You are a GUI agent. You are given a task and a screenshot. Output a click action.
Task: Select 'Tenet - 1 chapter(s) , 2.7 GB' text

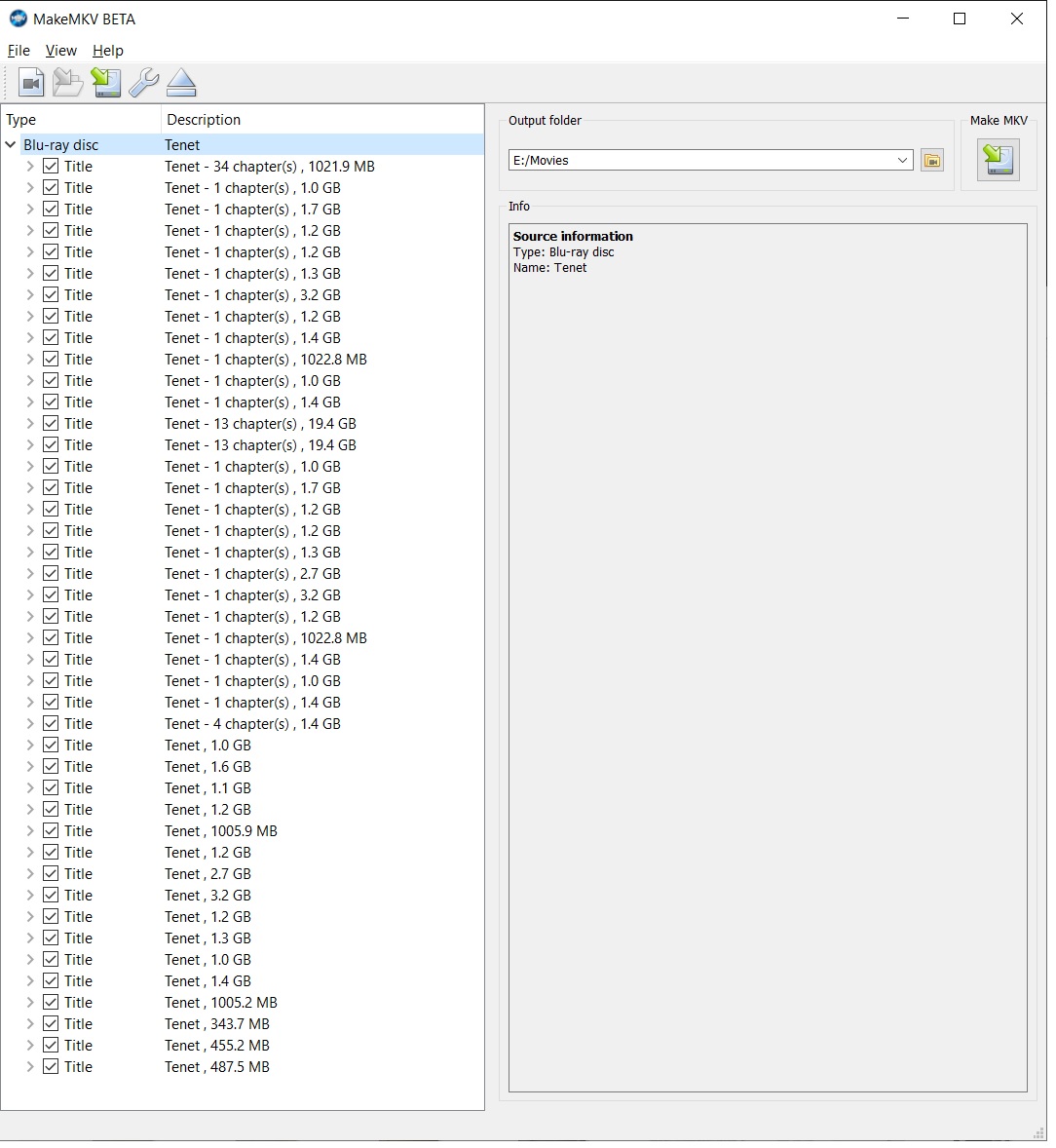coord(252,574)
